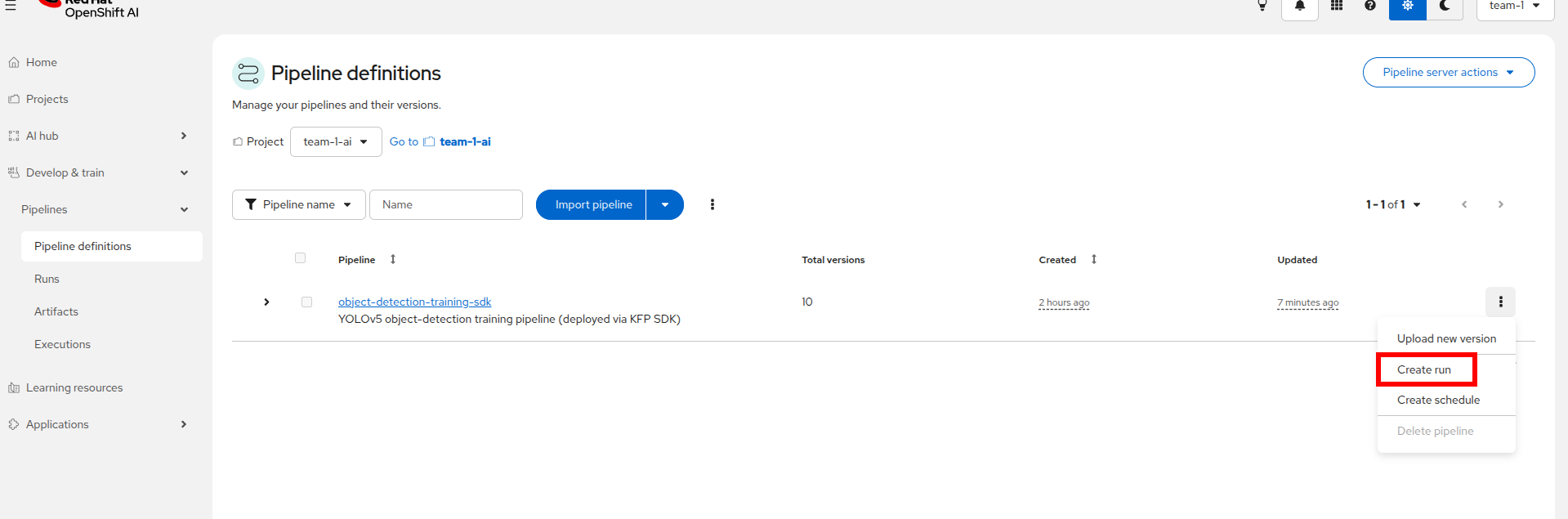Open object-detection-training-sdk pipeline link
Viewport: 1568px width, 519px height.
(414, 302)
